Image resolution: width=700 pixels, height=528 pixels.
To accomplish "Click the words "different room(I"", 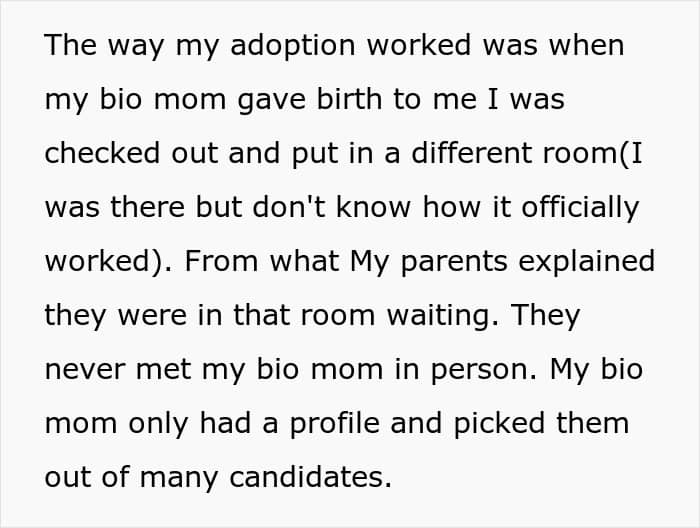I will pos(526,154).
